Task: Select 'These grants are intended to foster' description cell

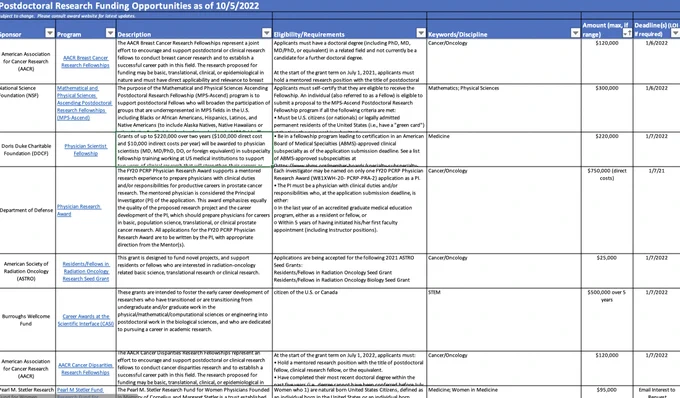Action: (x=194, y=320)
